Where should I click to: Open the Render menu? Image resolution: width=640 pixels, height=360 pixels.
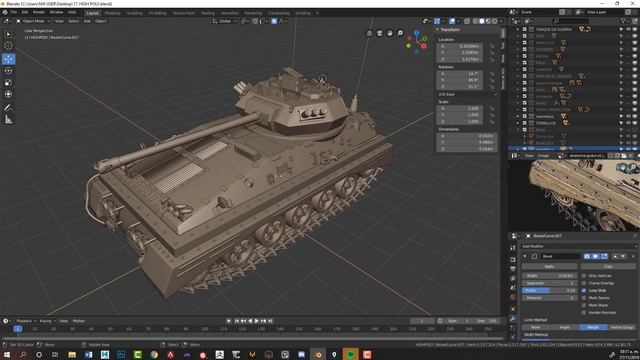tap(39, 13)
